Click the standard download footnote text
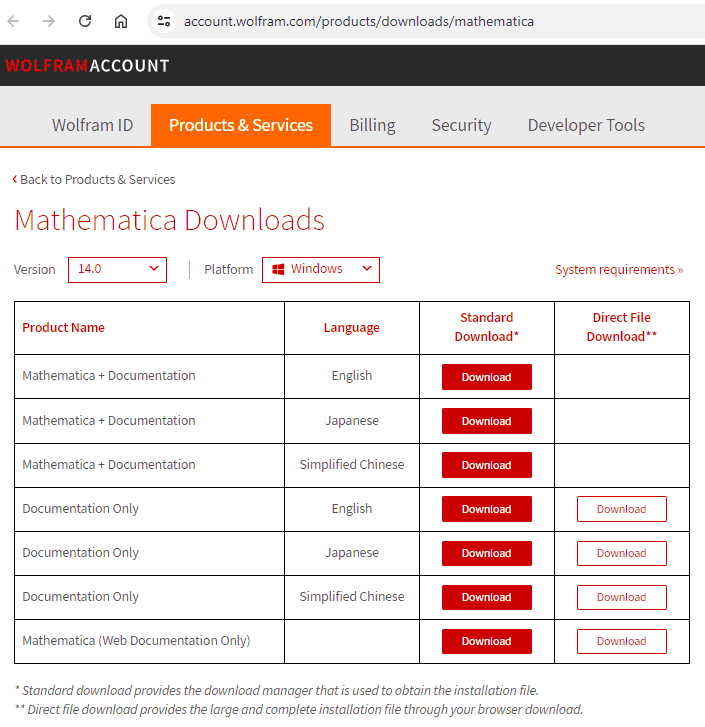 click(277, 690)
